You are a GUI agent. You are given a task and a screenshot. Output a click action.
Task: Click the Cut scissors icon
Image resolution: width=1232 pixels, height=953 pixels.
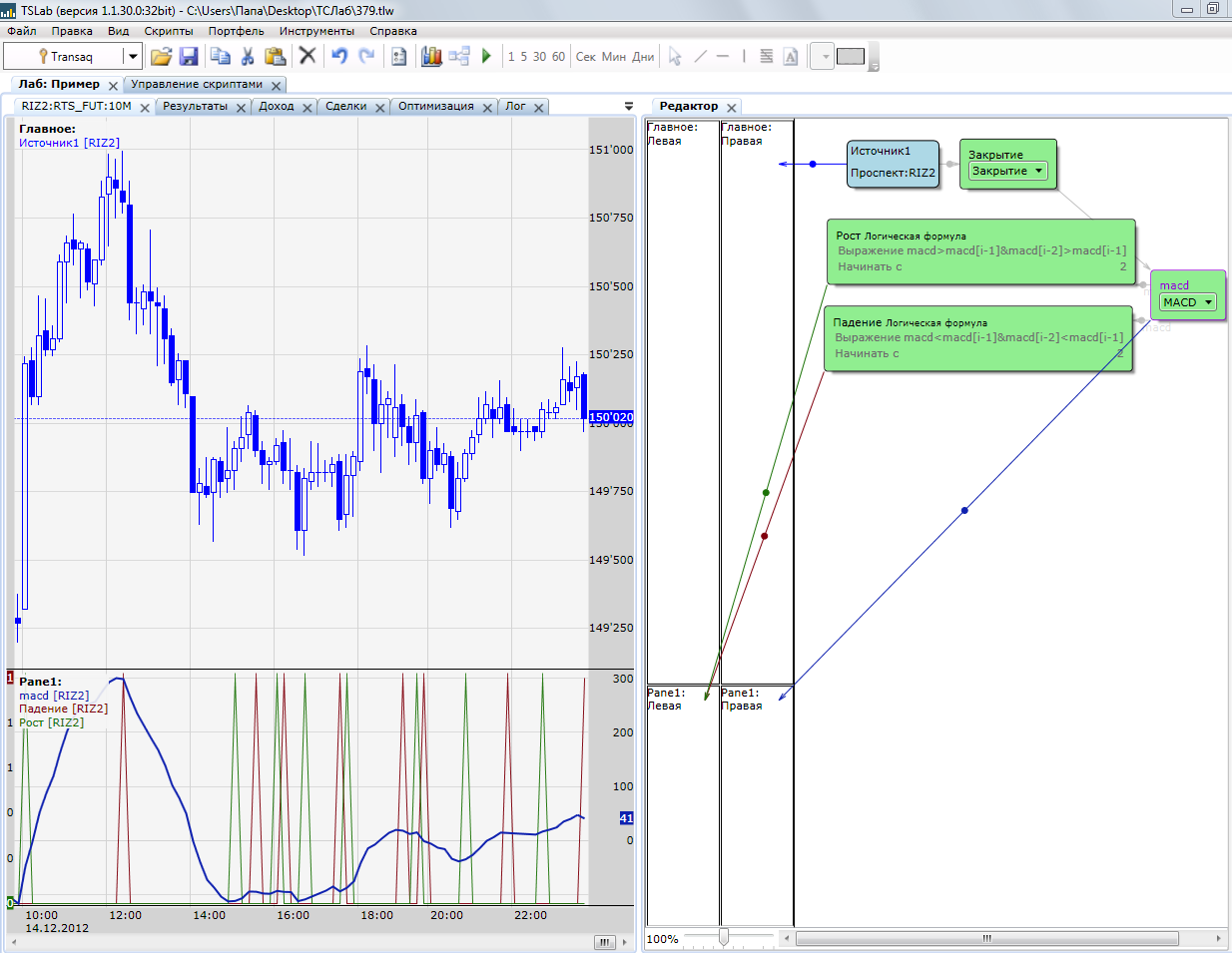click(248, 56)
